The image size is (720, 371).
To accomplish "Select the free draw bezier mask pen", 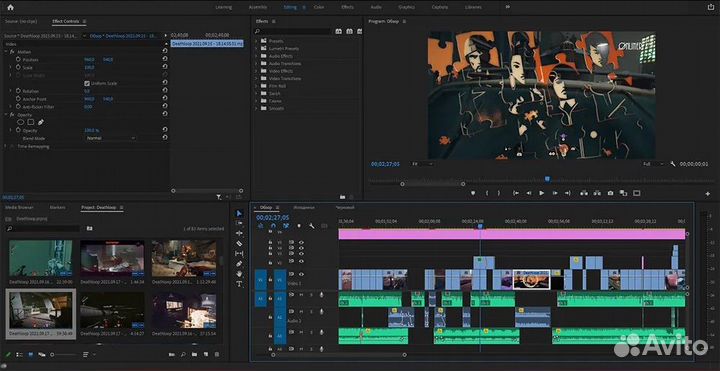I will 41,122.
